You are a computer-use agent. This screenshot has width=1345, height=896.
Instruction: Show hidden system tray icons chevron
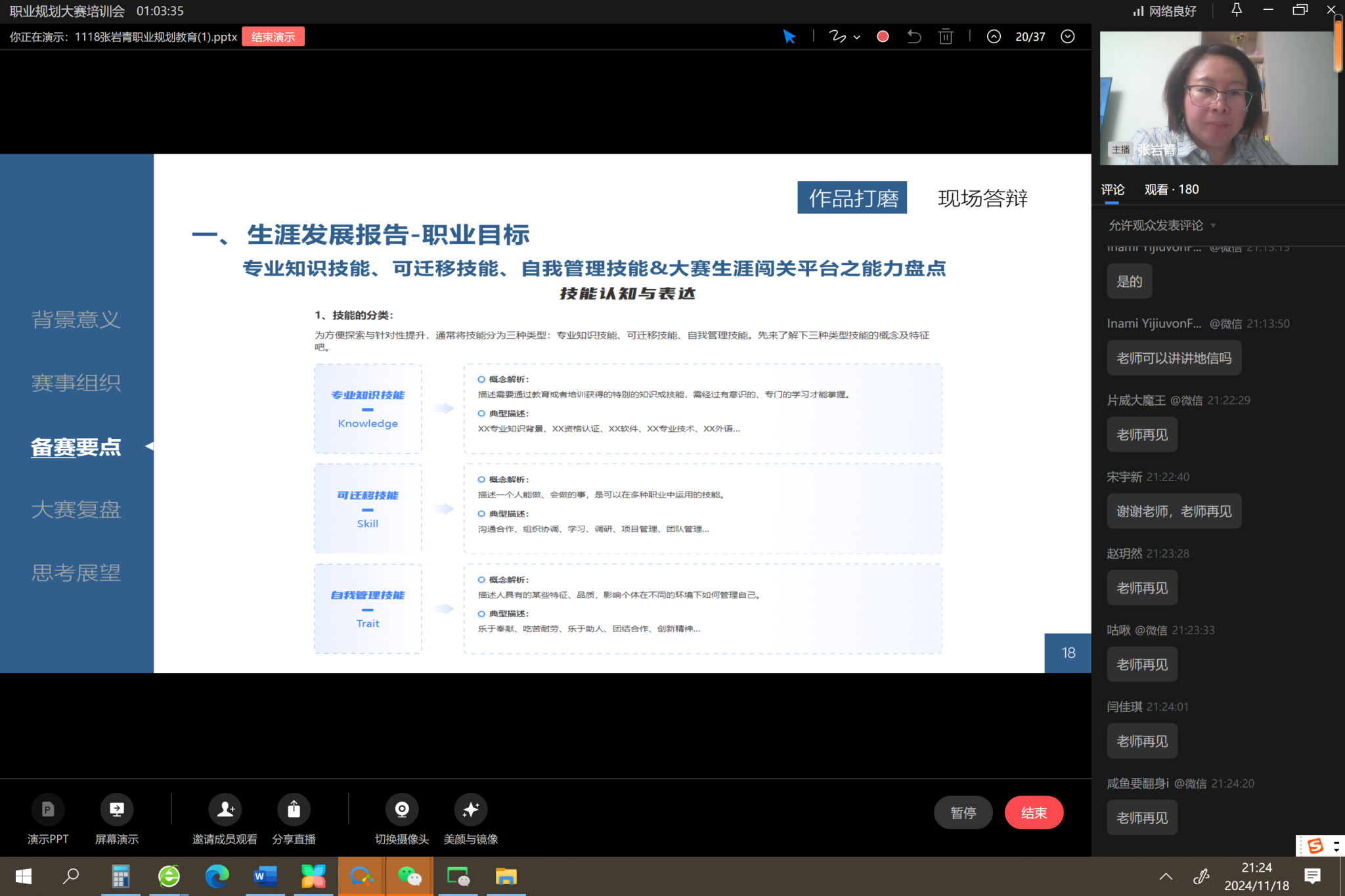coord(1166,876)
